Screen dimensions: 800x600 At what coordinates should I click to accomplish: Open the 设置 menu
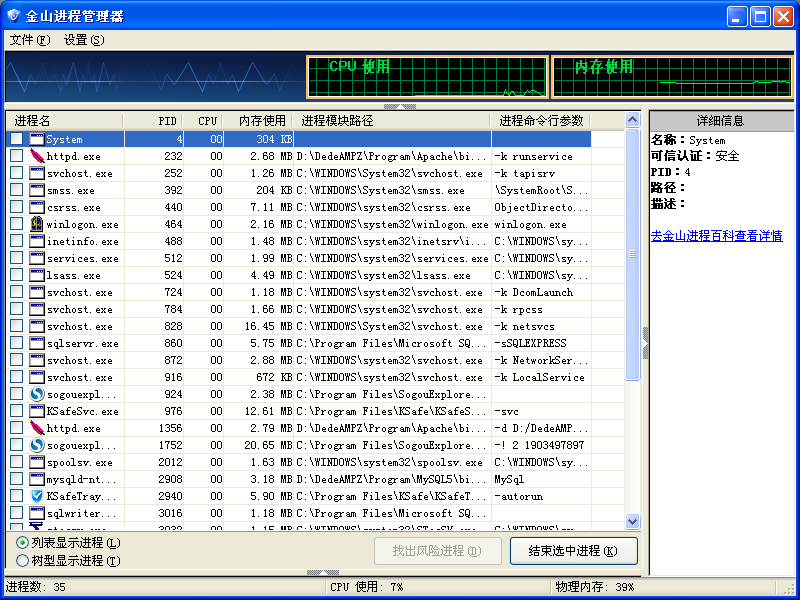tap(83, 40)
